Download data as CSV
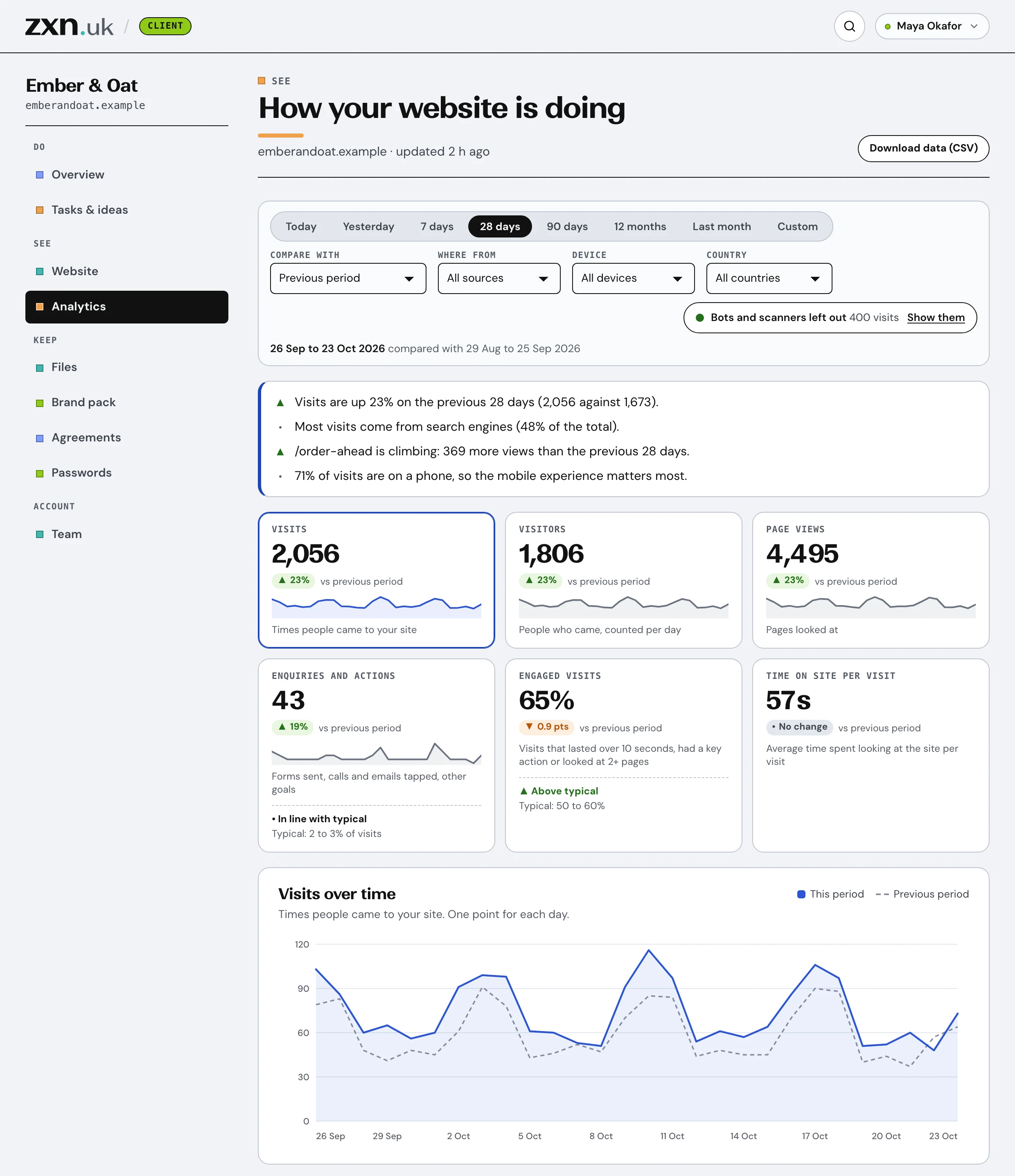The height and width of the screenshot is (1176, 1015). (x=923, y=148)
